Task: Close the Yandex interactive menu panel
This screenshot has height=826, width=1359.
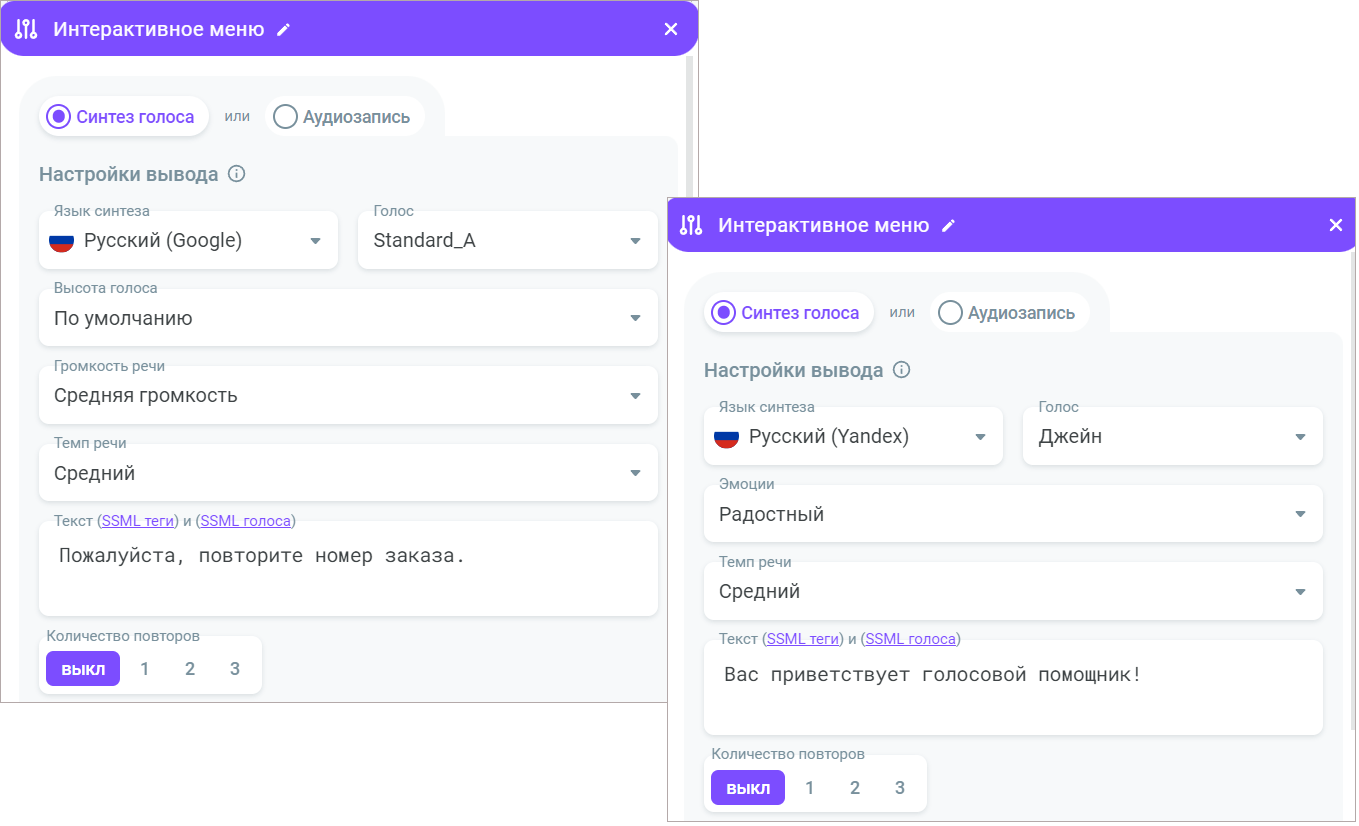Action: [1336, 225]
